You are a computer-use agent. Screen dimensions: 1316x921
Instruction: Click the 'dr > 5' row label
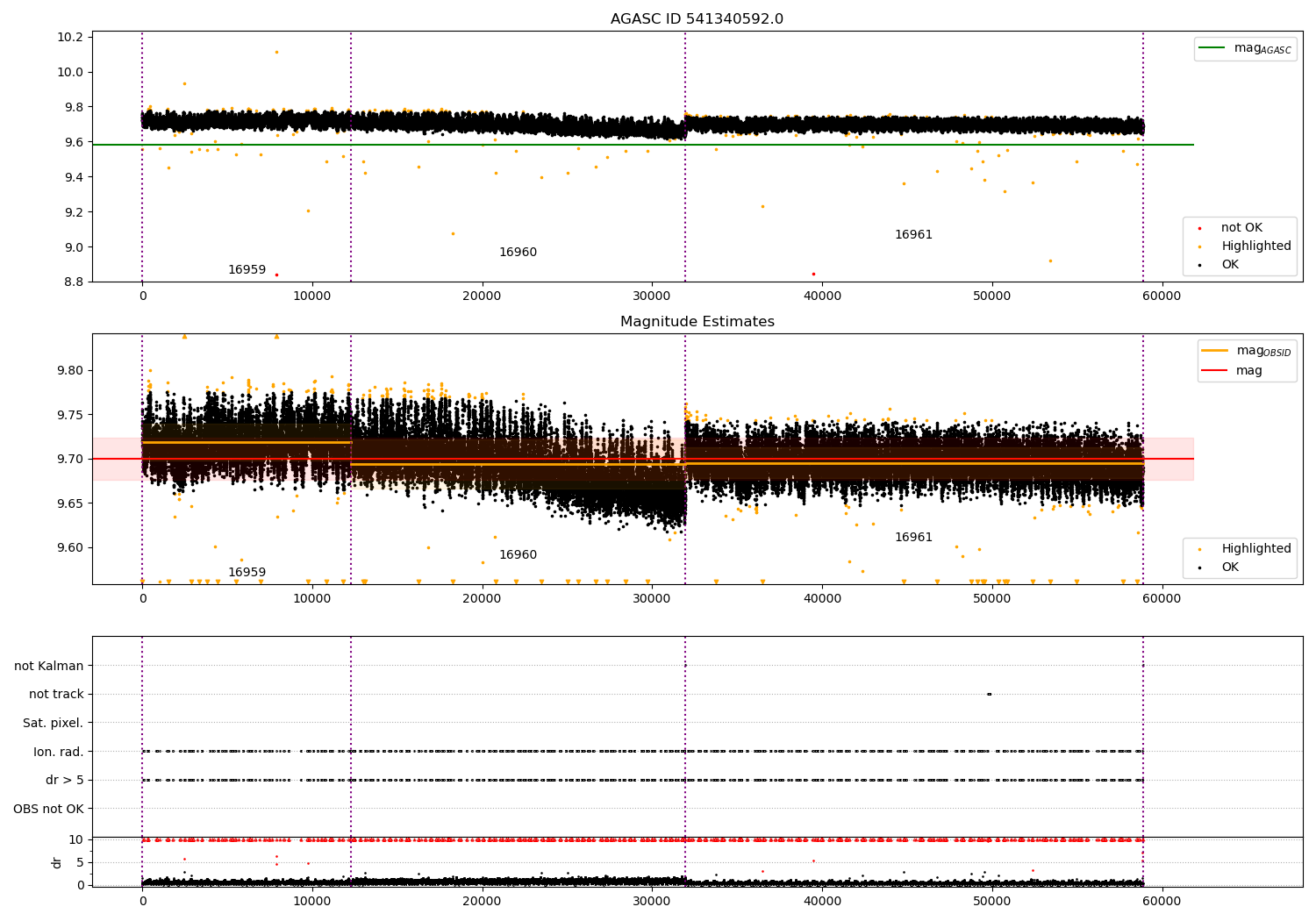[x=64, y=781]
